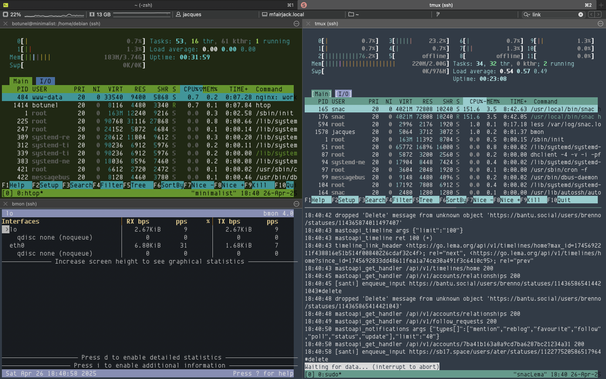This screenshot has height=379, width=606.
Task: Click F9 Kill in left htop
Action: click(259, 185)
